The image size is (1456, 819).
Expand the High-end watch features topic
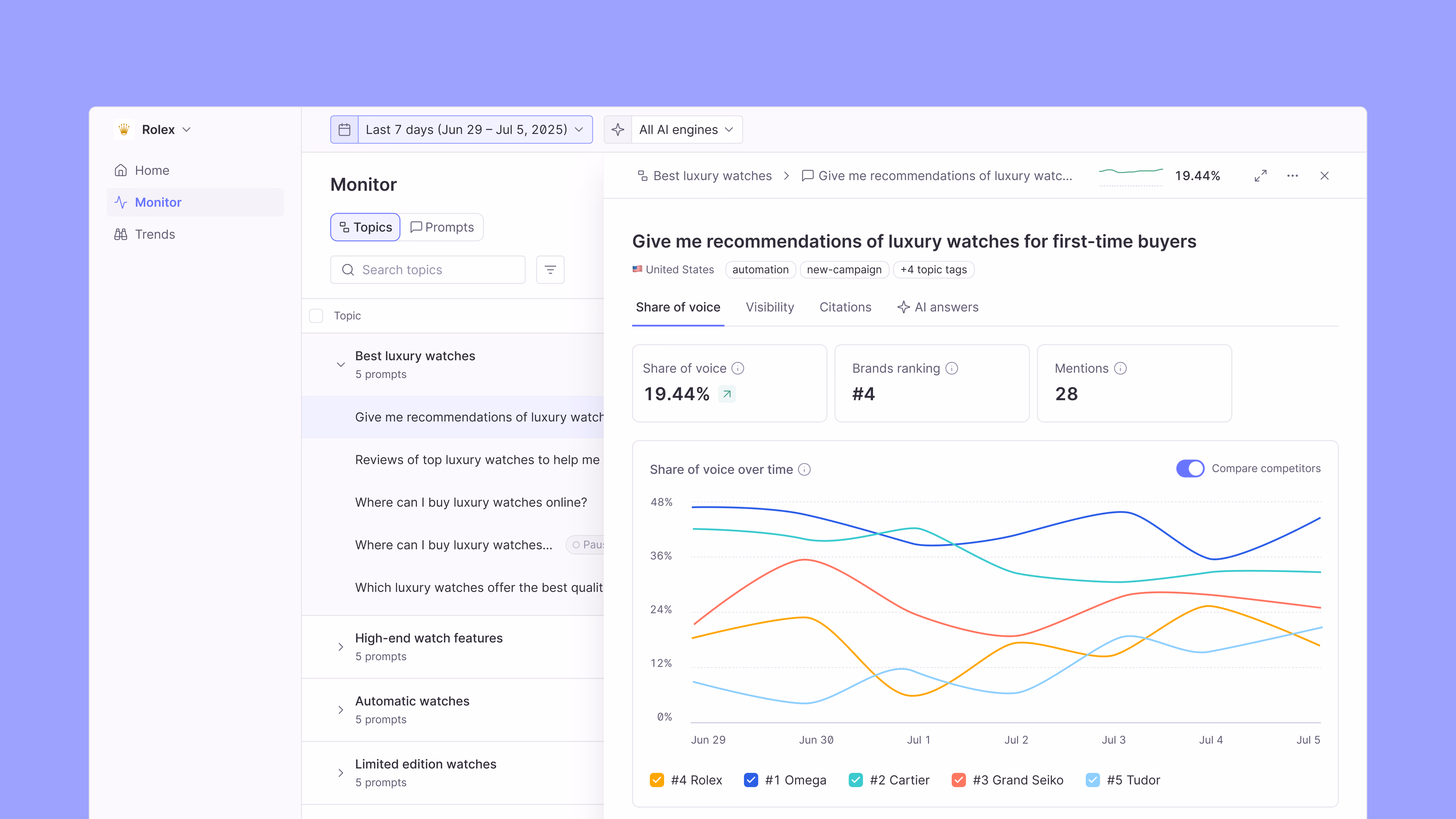tap(340, 647)
